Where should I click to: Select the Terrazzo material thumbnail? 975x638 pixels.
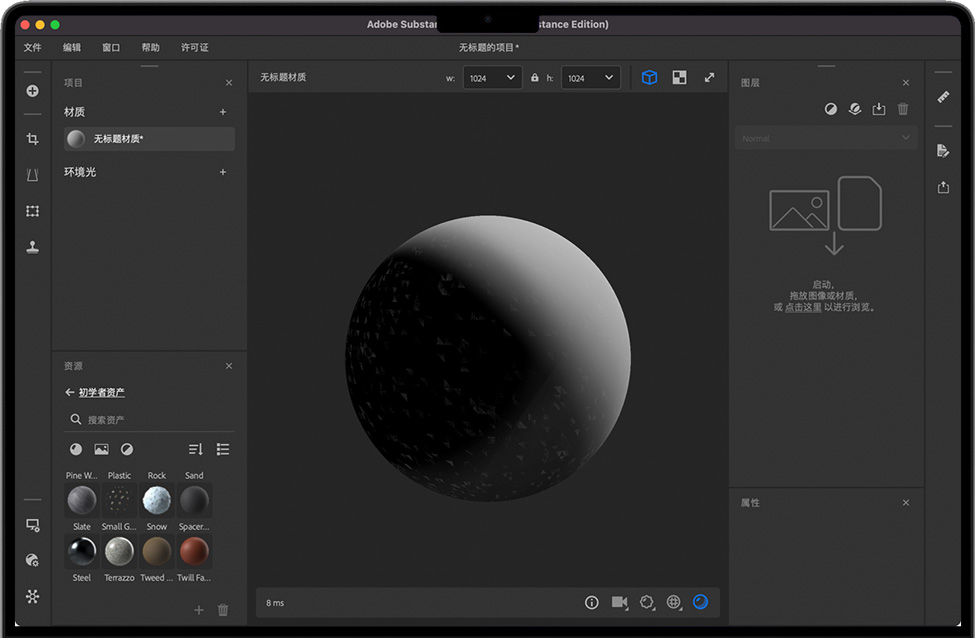point(119,551)
